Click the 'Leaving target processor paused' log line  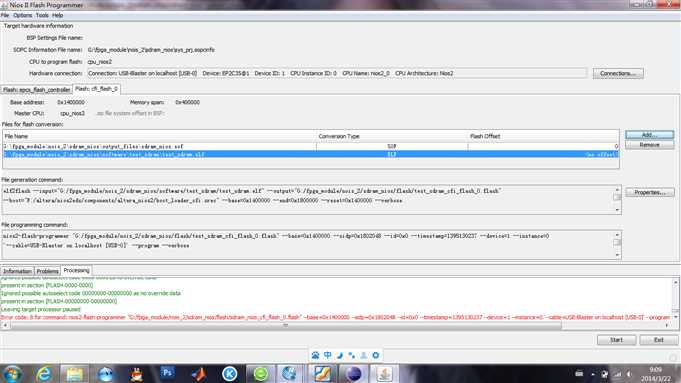(40, 310)
